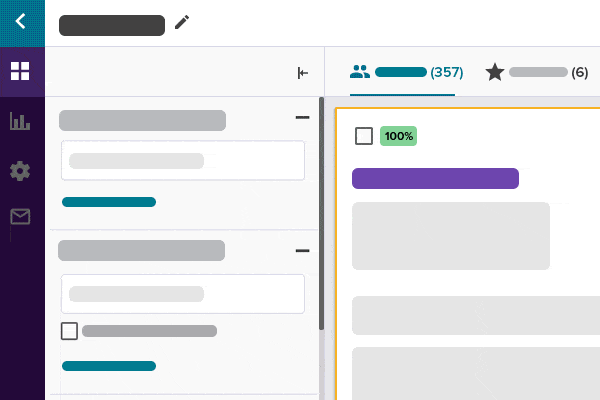
Task: Click the teal link in first filter section
Action: 109,202
